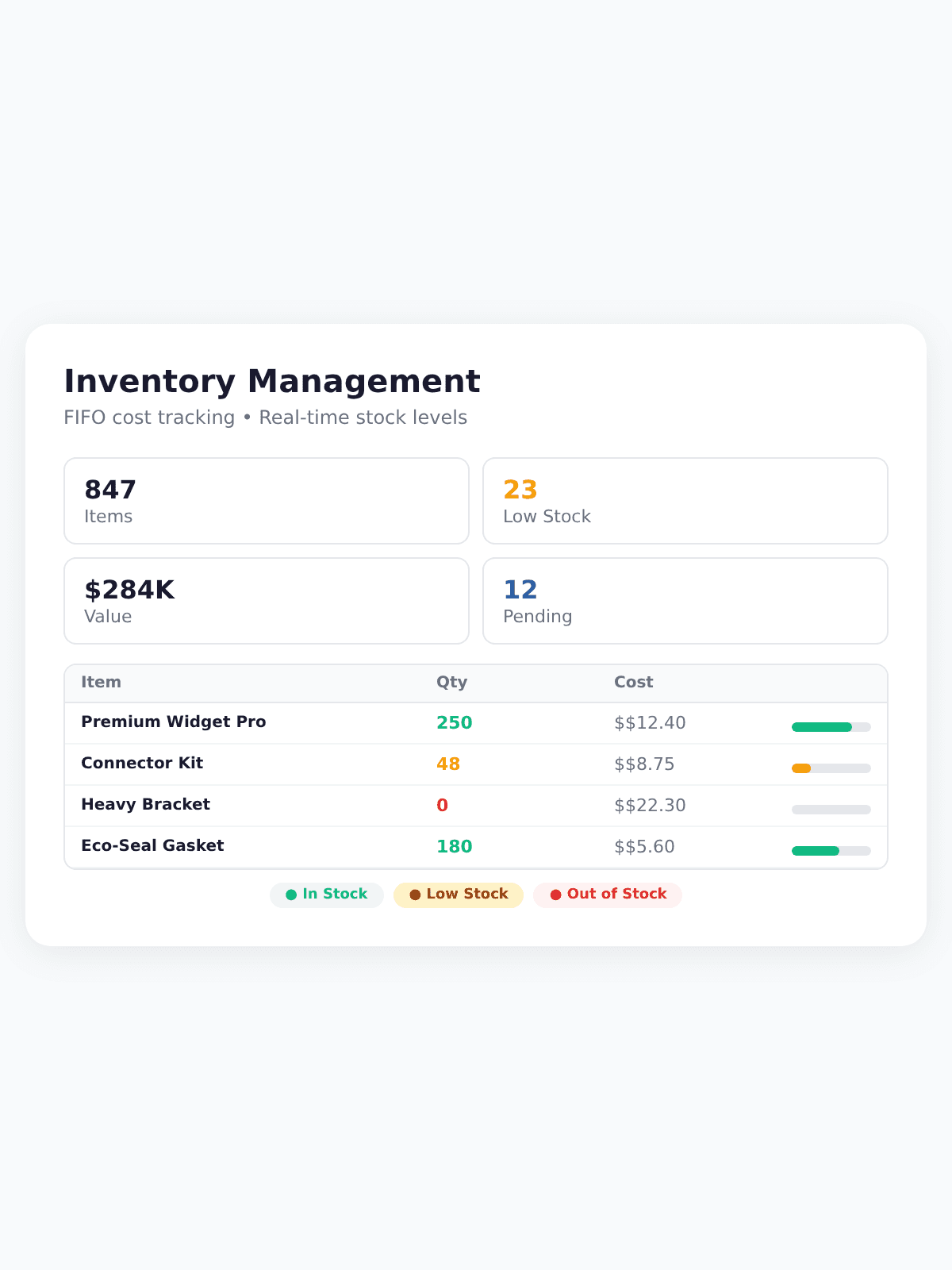Click the quantity 250 value
This screenshot has width=952, height=1270.
click(x=455, y=723)
